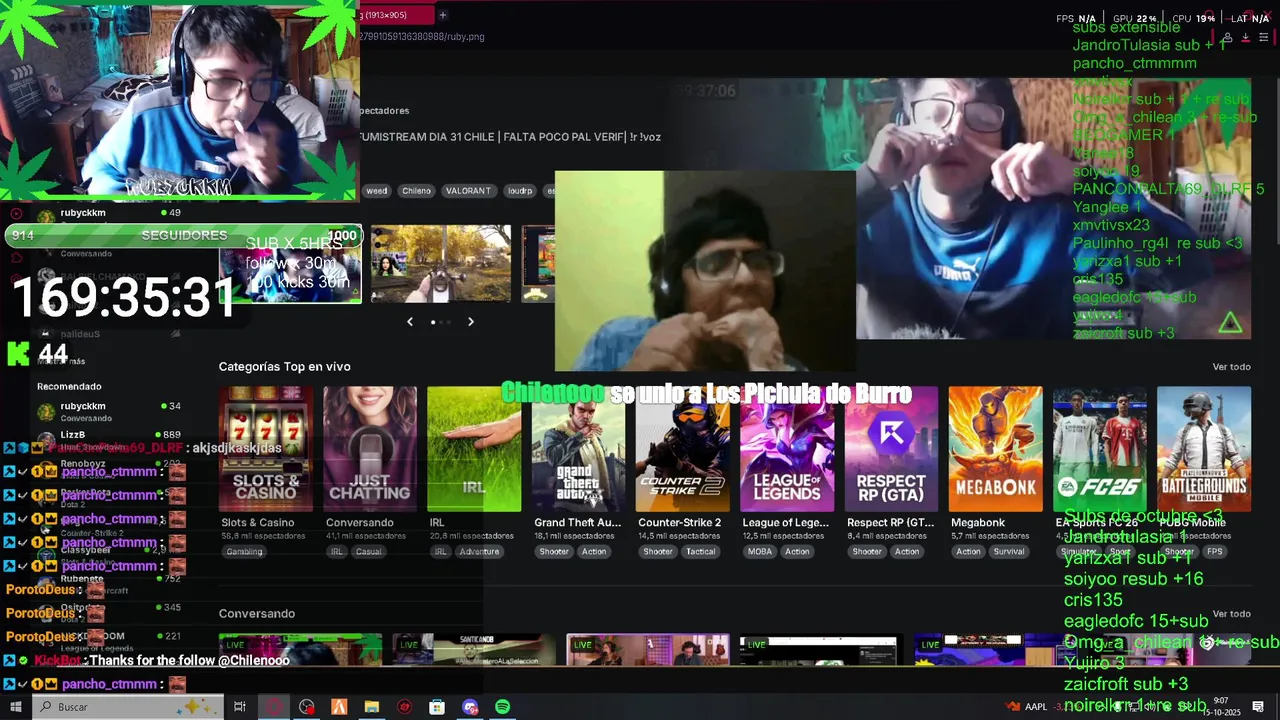Click the Casual tag under Conversando
The width and height of the screenshot is (1280, 720).
(x=368, y=551)
